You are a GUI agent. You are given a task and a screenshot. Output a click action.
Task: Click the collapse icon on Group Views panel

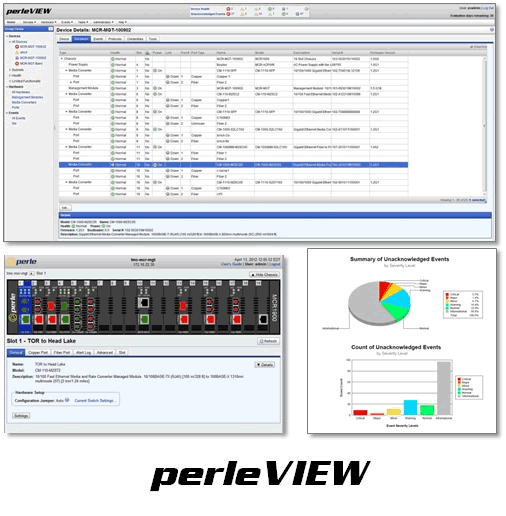(50, 29)
